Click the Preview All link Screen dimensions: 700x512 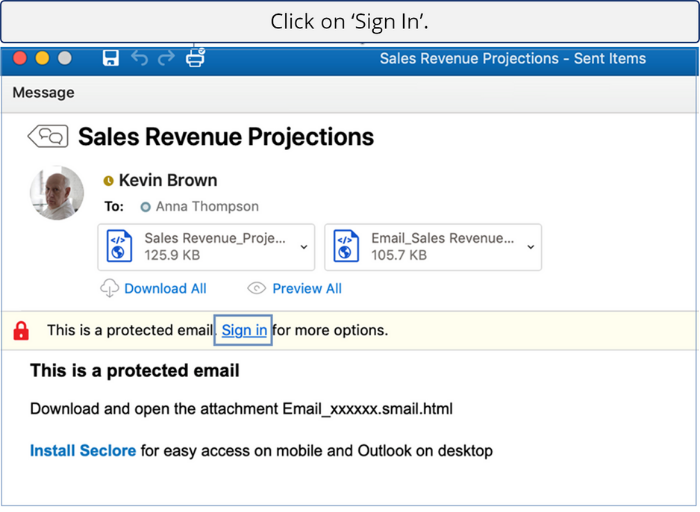coord(307,288)
